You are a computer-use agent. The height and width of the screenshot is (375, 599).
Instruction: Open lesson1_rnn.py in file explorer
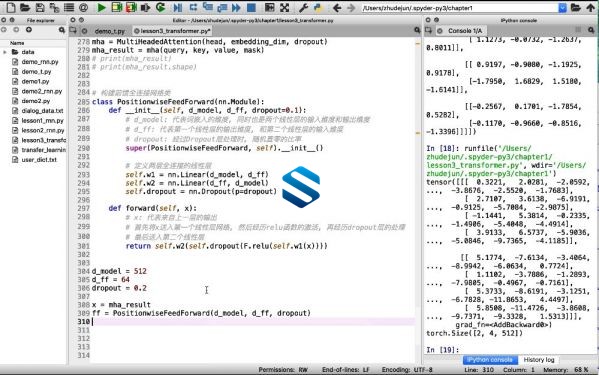pyautogui.click(x=42, y=121)
